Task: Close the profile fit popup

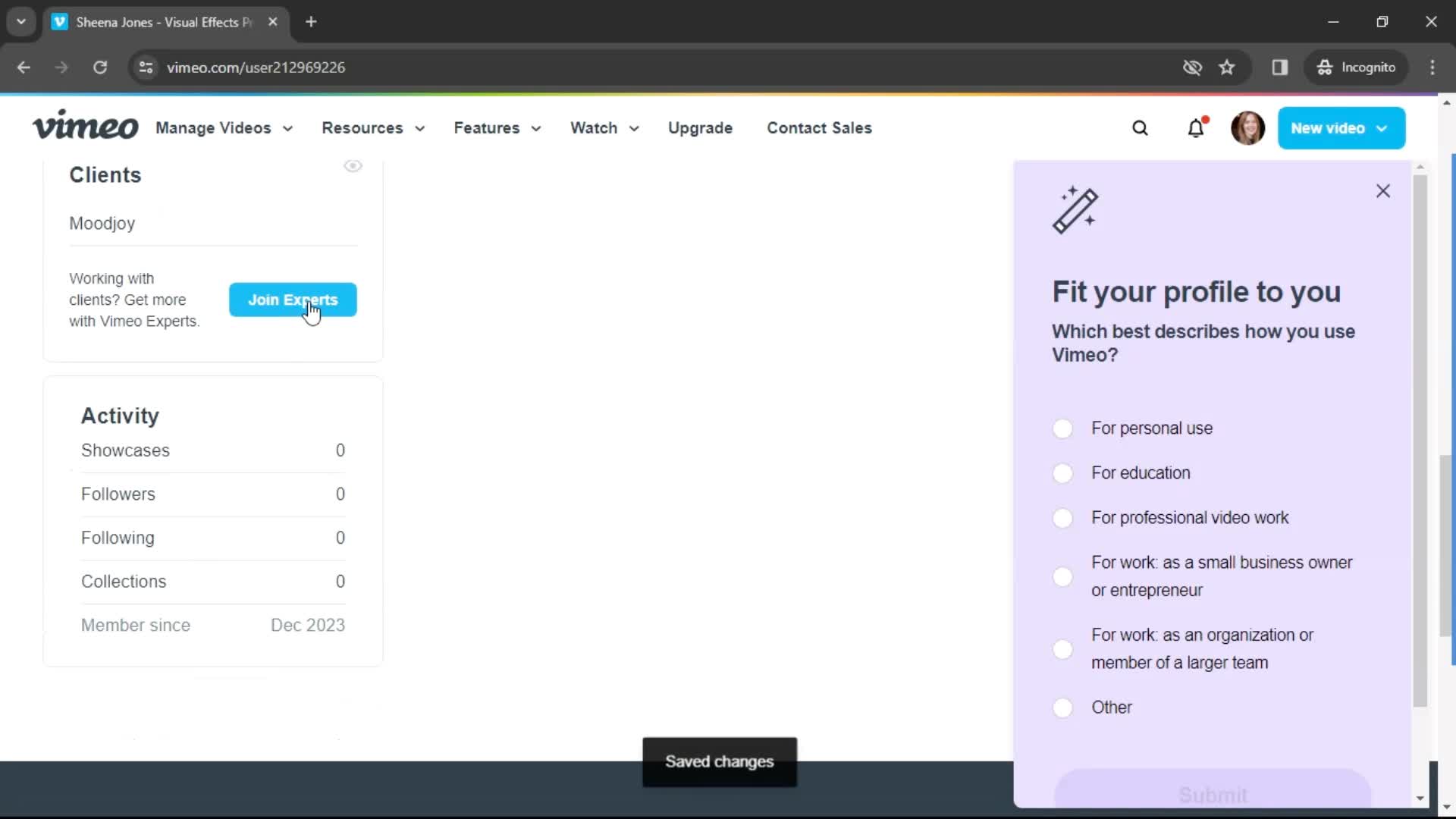Action: pyautogui.click(x=1383, y=190)
